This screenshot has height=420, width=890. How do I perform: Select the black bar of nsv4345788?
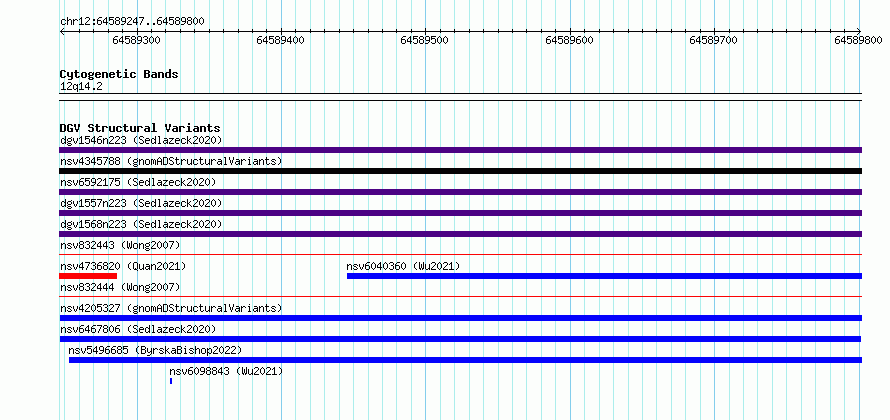pos(460,171)
